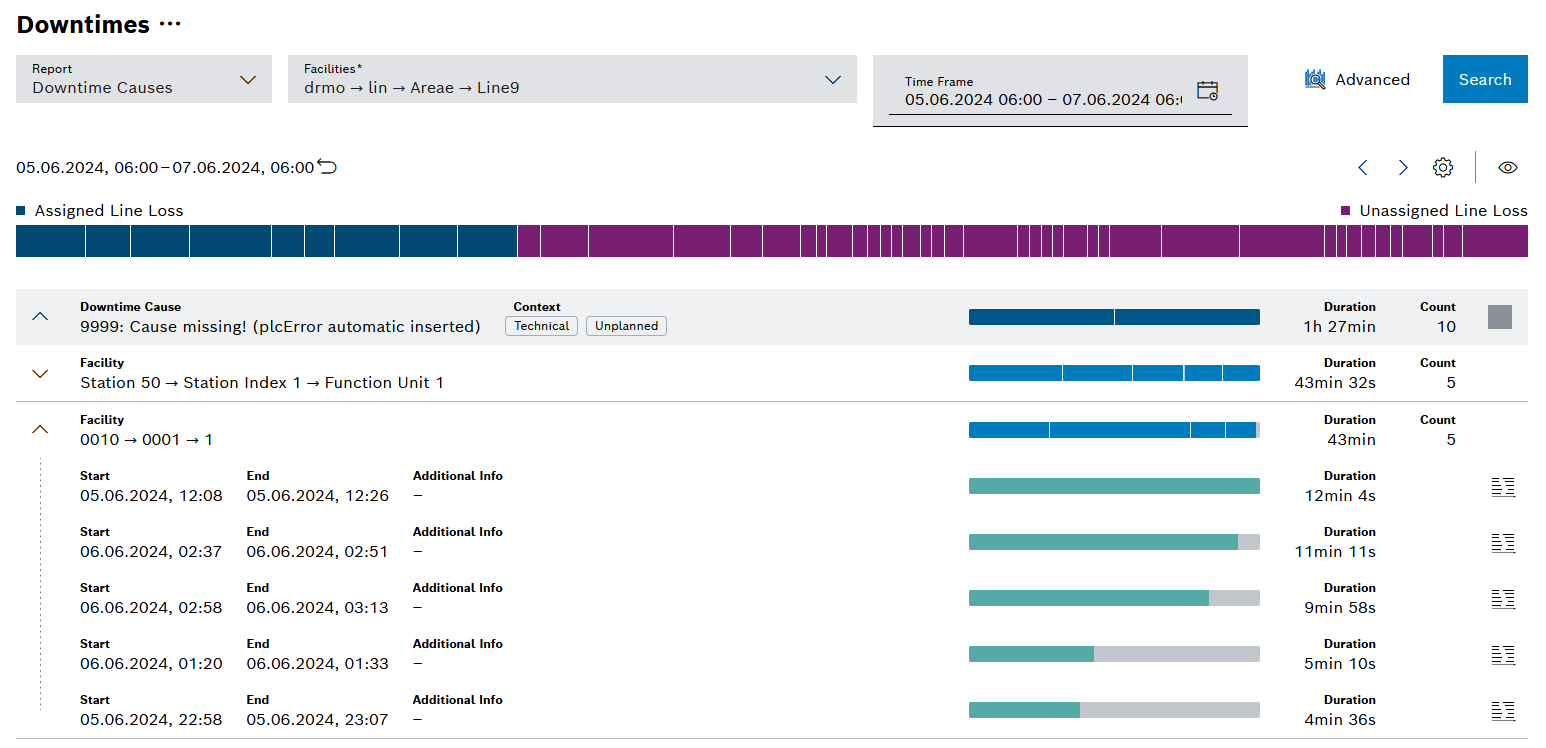Toggle the Technical context tag

[541, 325]
